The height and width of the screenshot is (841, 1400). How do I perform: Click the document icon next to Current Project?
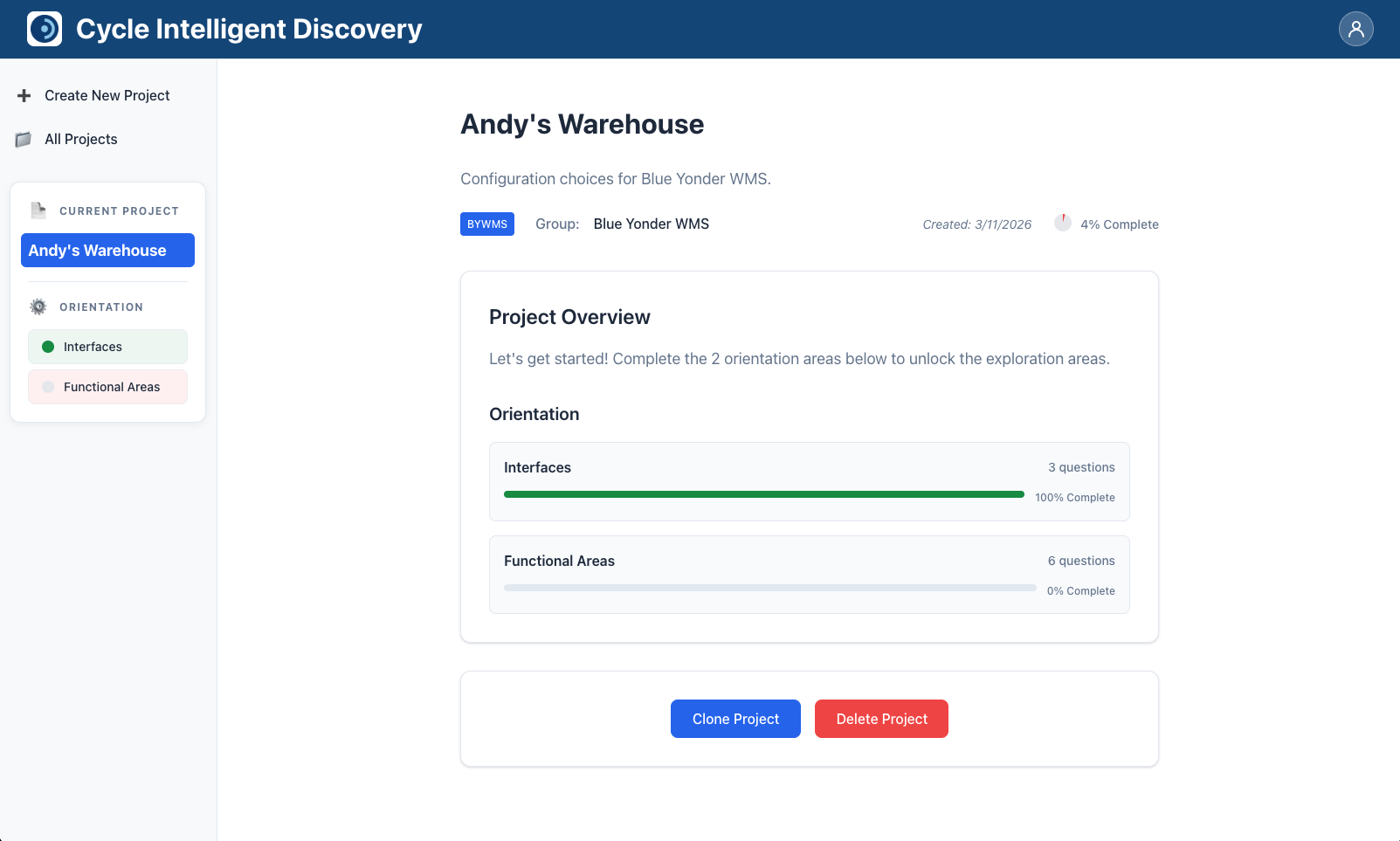(x=38, y=210)
